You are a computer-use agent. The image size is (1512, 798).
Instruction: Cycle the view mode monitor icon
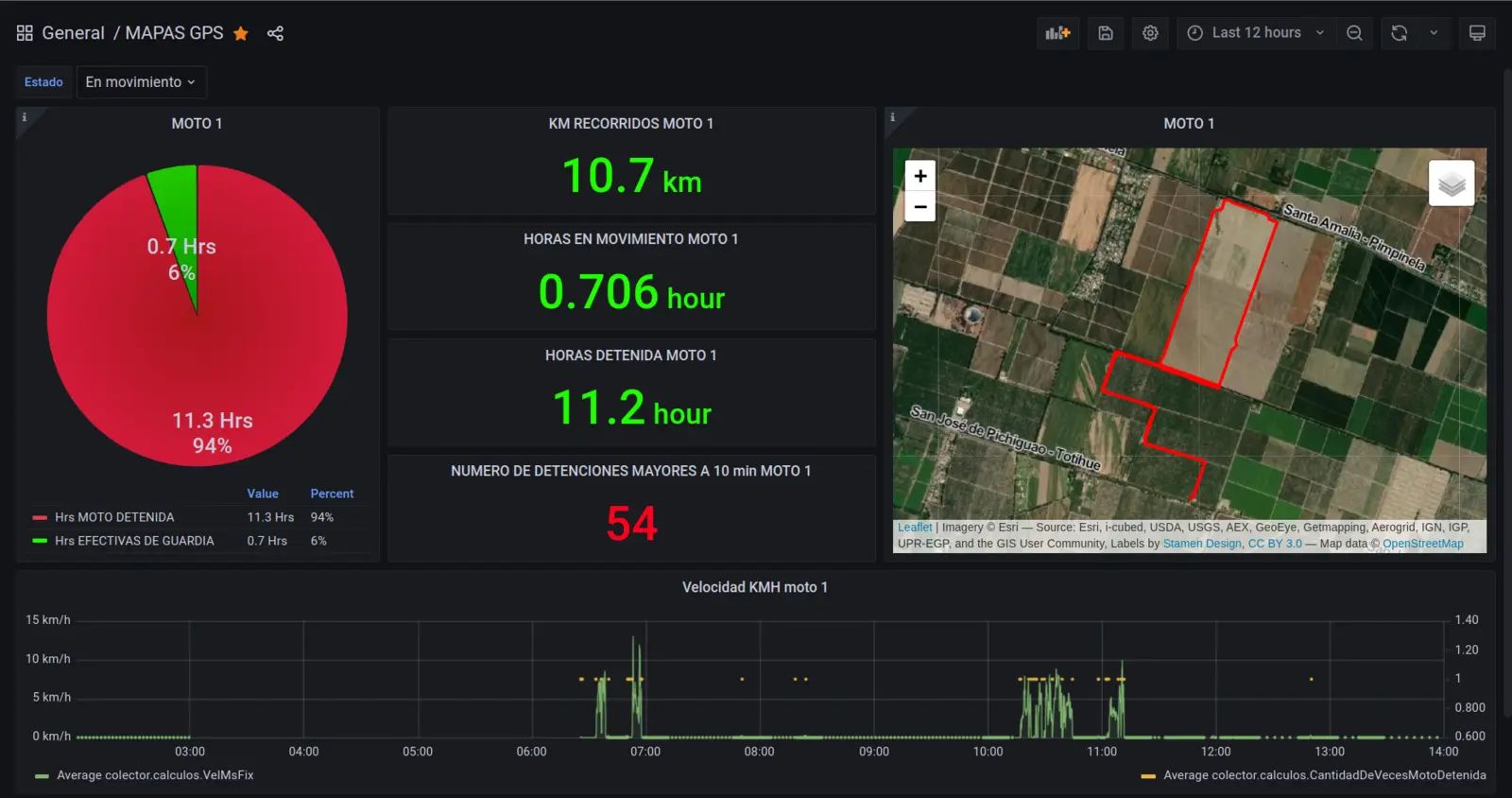pos(1477,33)
